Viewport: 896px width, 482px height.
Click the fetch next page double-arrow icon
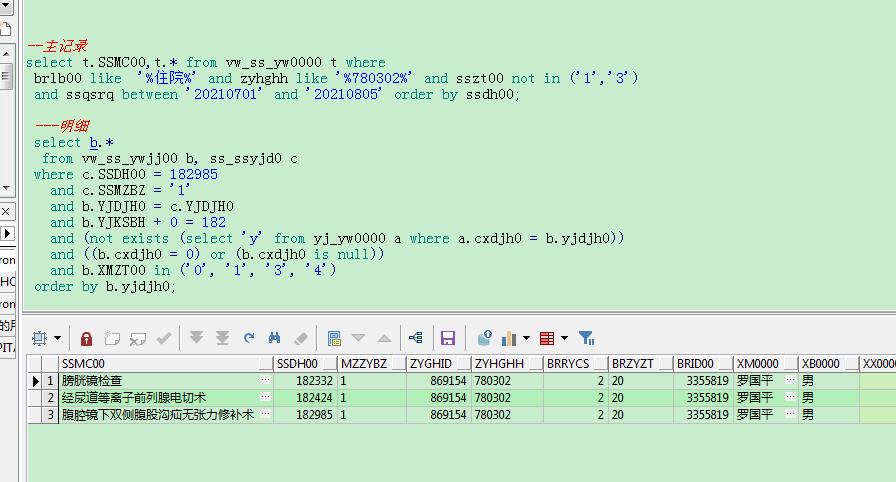[x=196, y=338]
